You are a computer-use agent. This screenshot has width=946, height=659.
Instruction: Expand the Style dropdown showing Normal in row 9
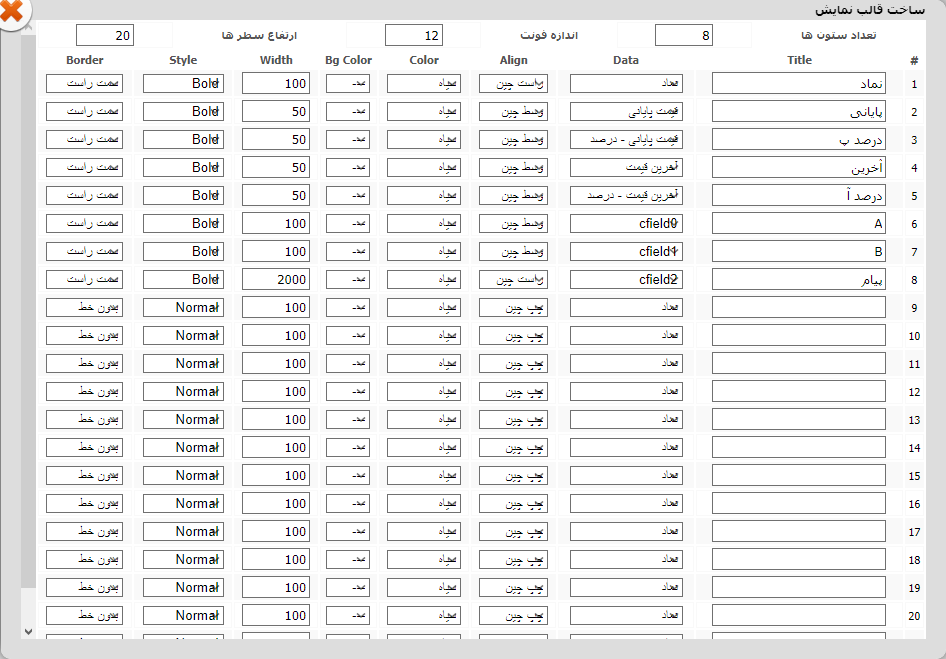coord(183,308)
